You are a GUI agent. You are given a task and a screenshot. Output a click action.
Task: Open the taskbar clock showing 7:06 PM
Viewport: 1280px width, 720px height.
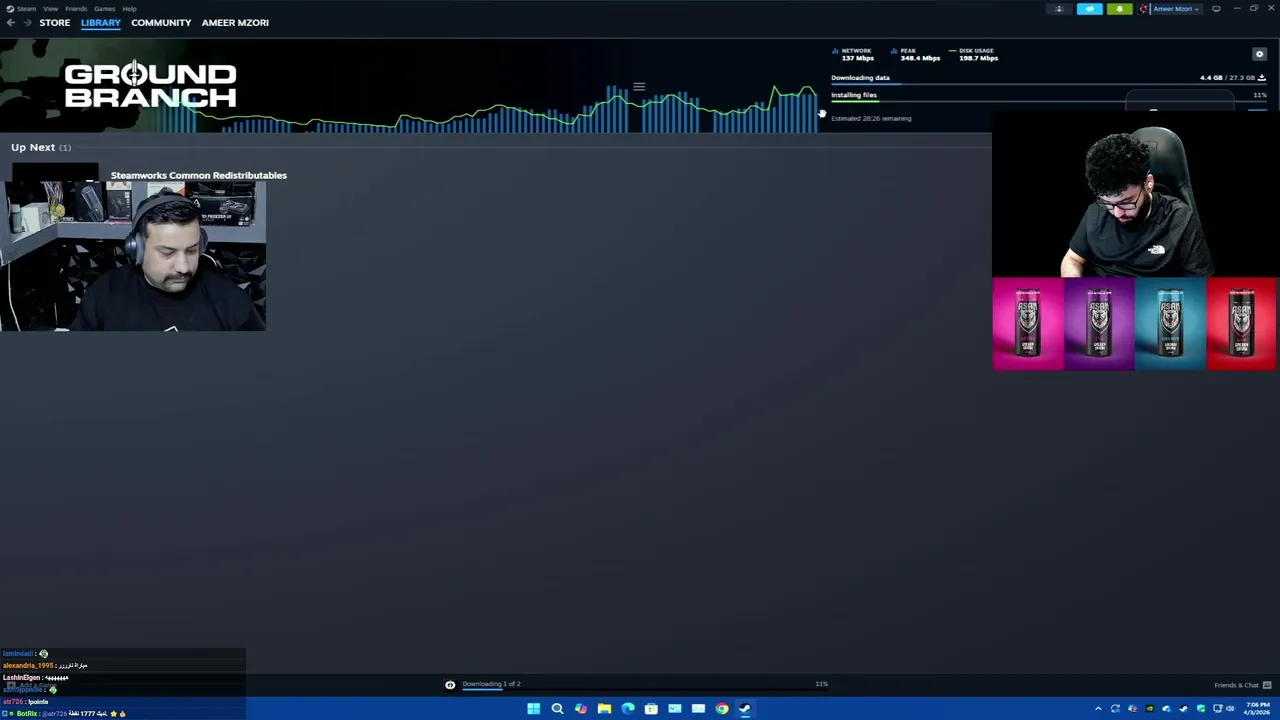[x=1257, y=709]
